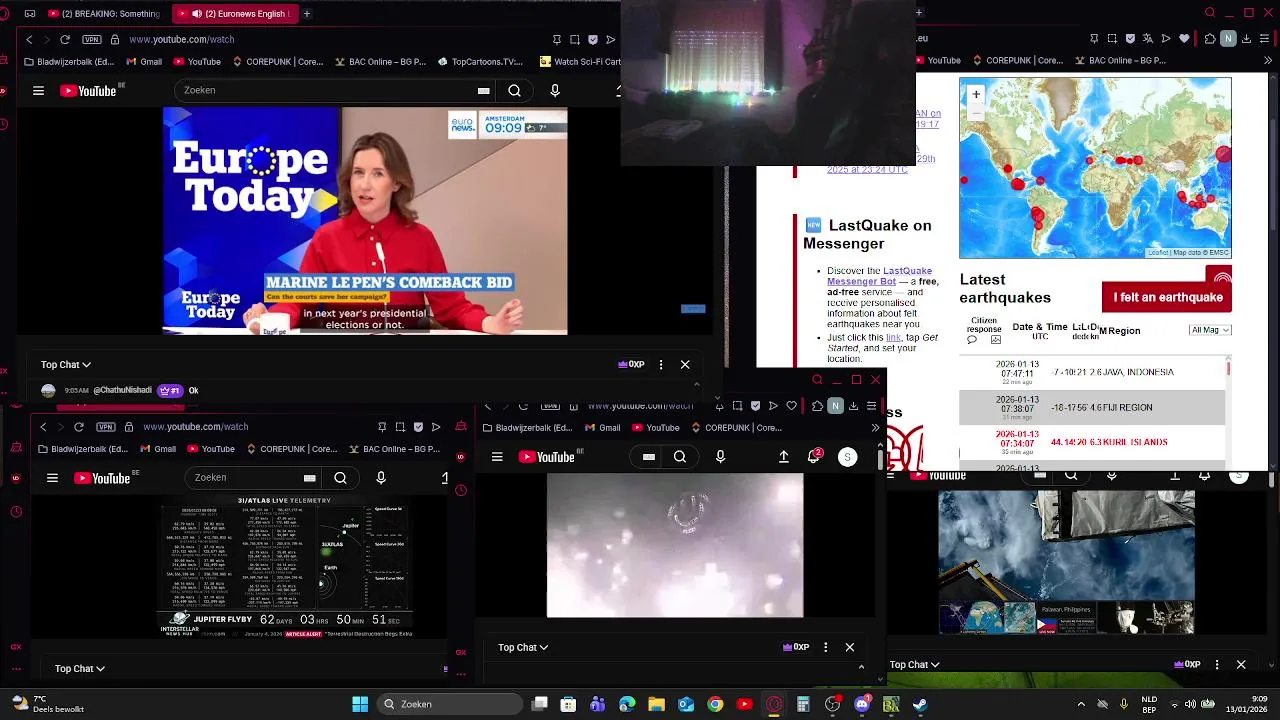
Task: Click the I felt an earthquake button
Action: [x=1167, y=297]
